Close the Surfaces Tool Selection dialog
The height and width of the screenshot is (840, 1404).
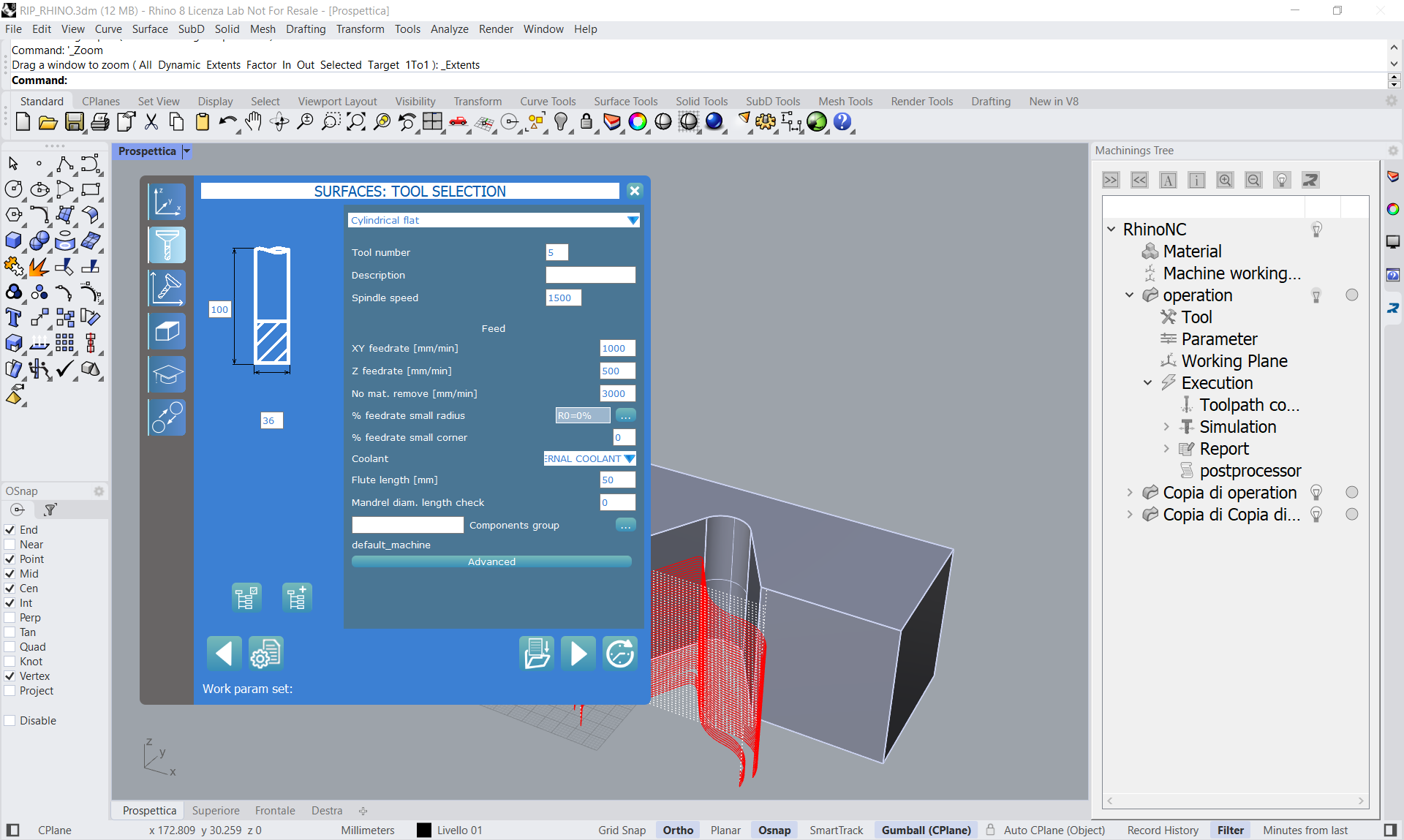[635, 191]
